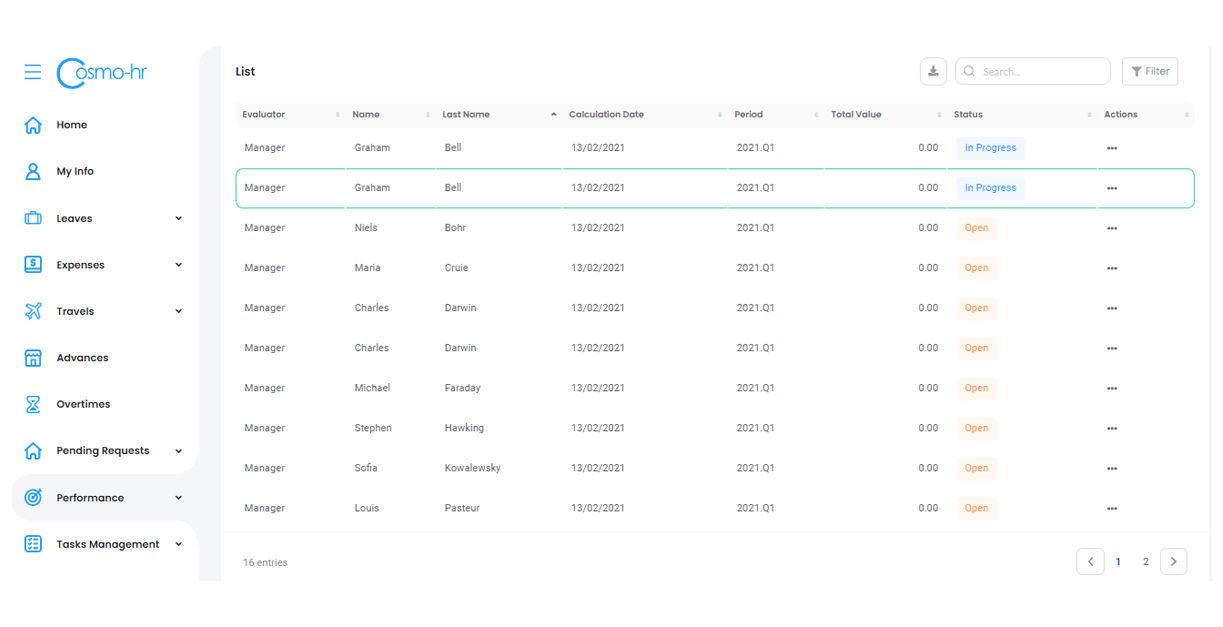Open Home from the sidebar

click(x=71, y=125)
